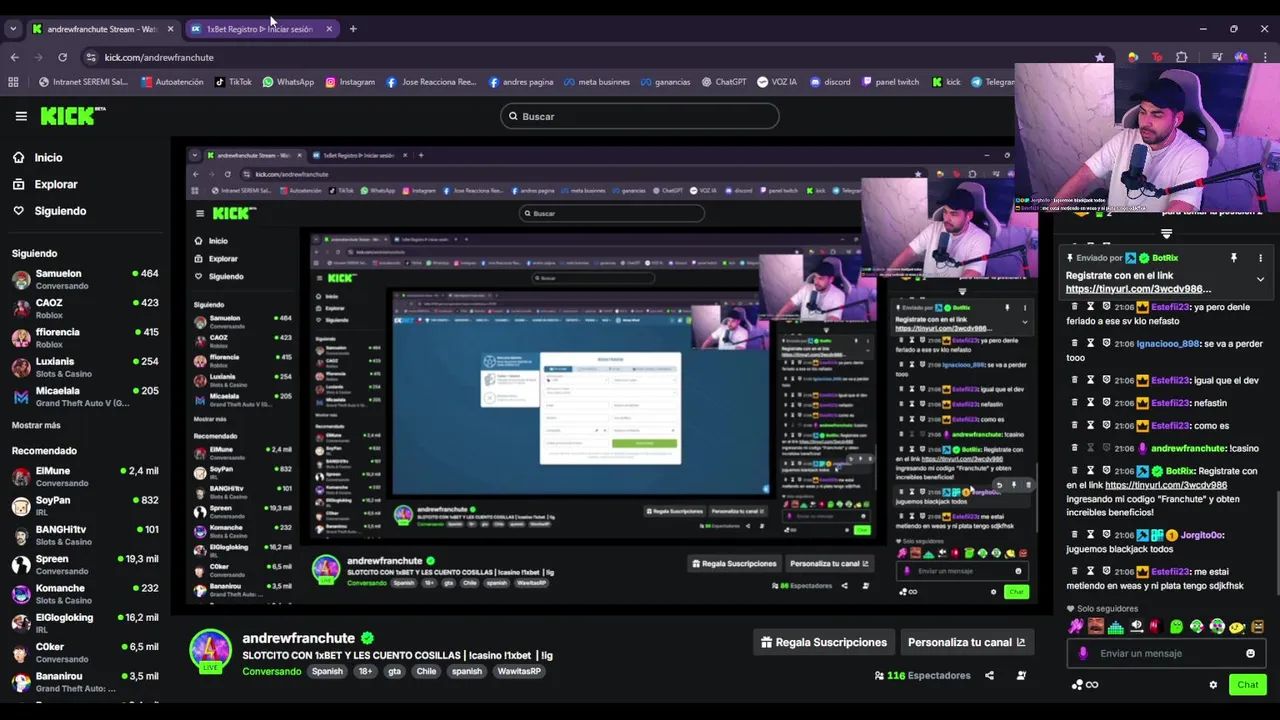Delete JorgitoOo blackjack message
The width and height of the screenshot is (1280, 720).
click(1075, 535)
